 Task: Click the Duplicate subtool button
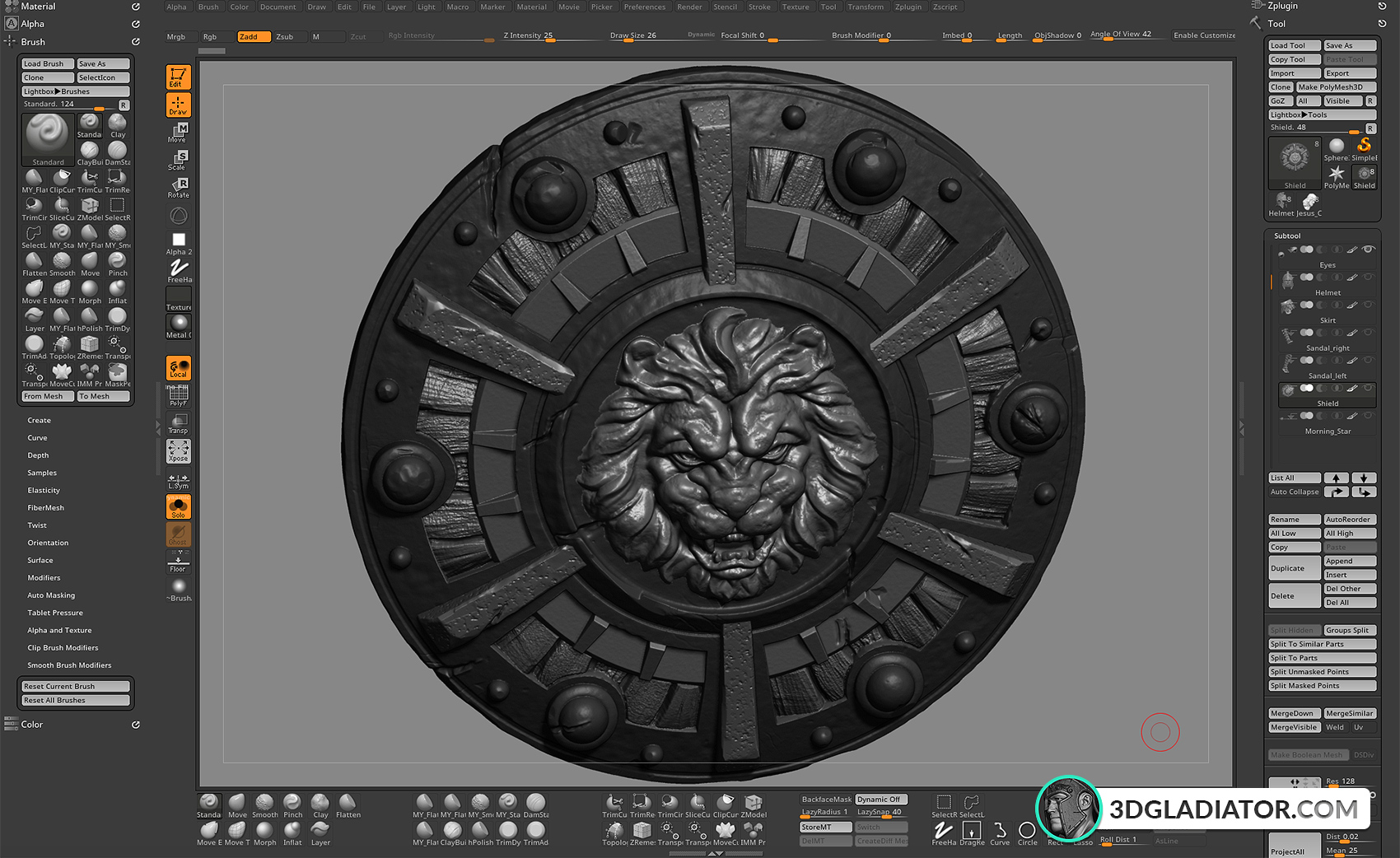coord(1295,568)
